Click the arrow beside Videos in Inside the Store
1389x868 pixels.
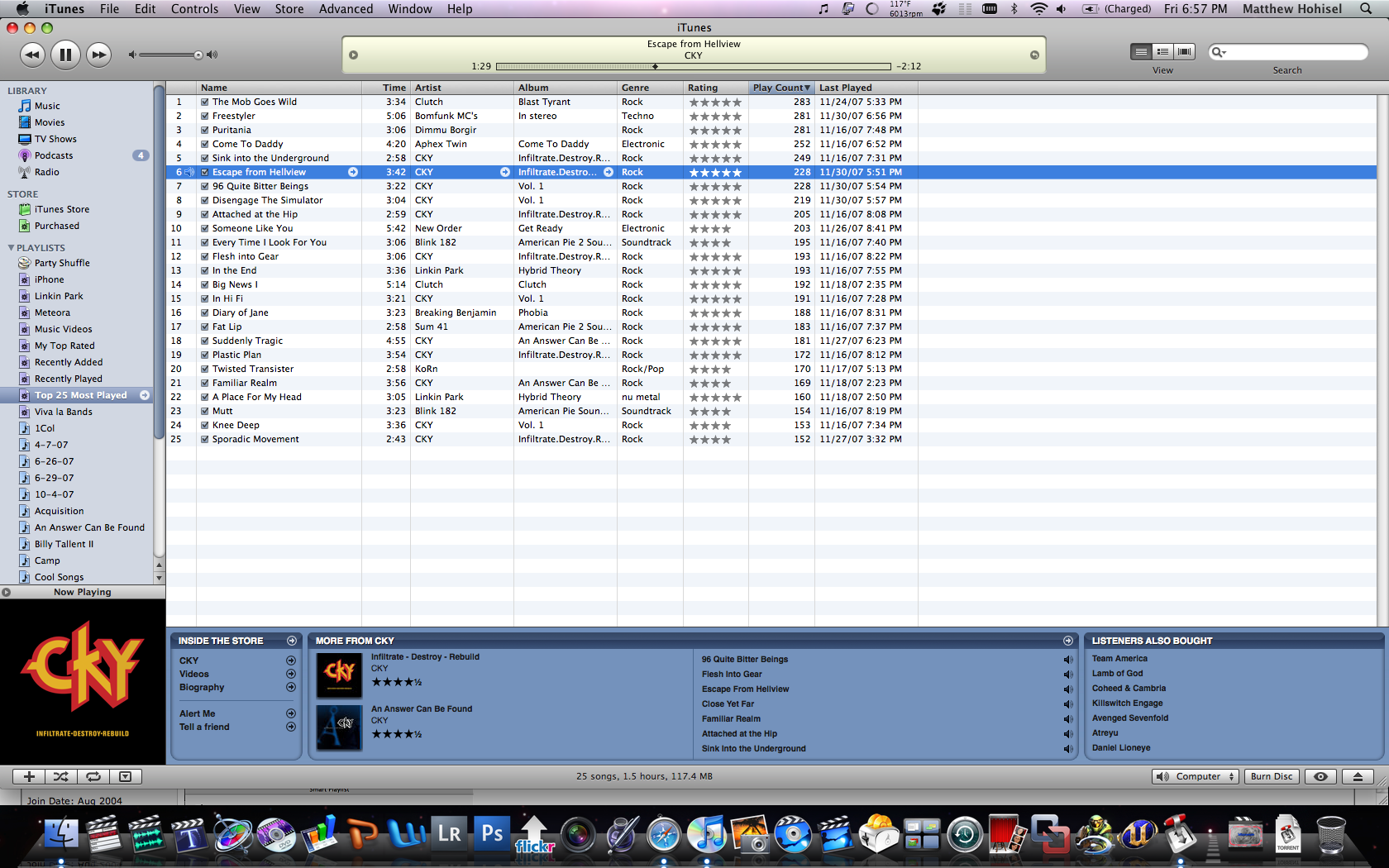pyautogui.click(x=291, y=674)
